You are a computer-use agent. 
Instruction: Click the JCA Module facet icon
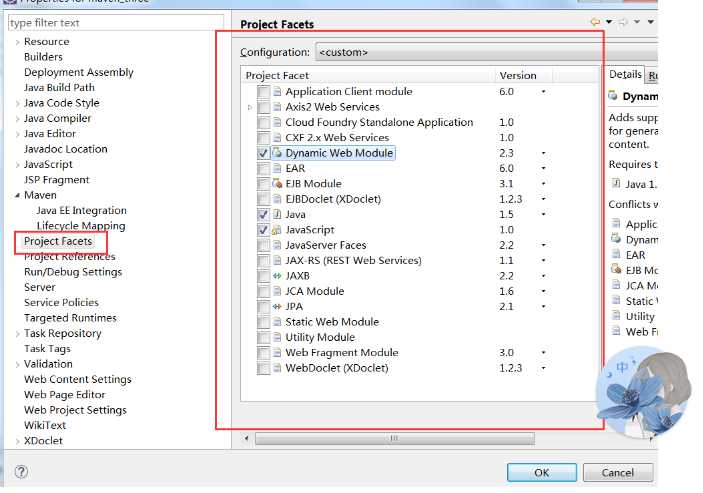[x=277, y=291]
